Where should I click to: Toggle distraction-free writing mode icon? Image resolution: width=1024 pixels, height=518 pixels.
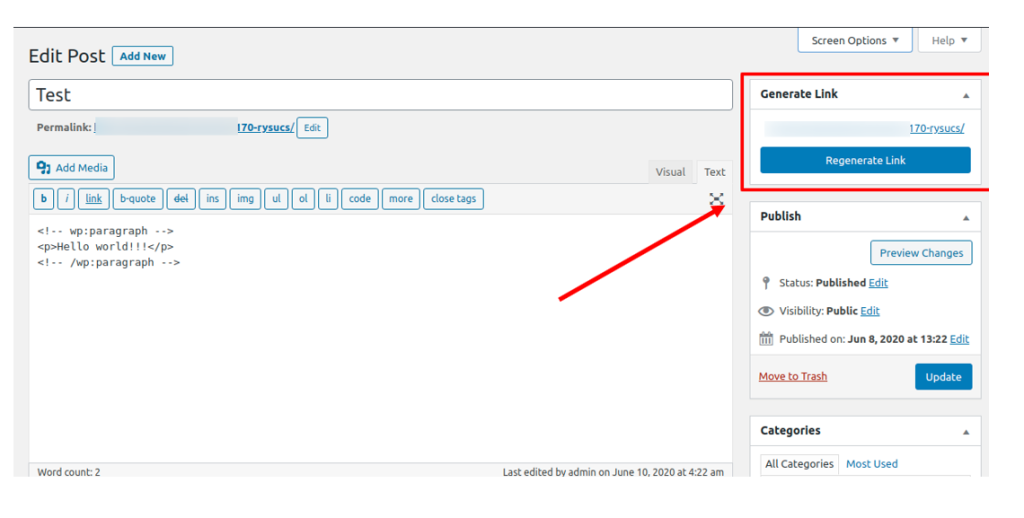click(x=716, y=199)
